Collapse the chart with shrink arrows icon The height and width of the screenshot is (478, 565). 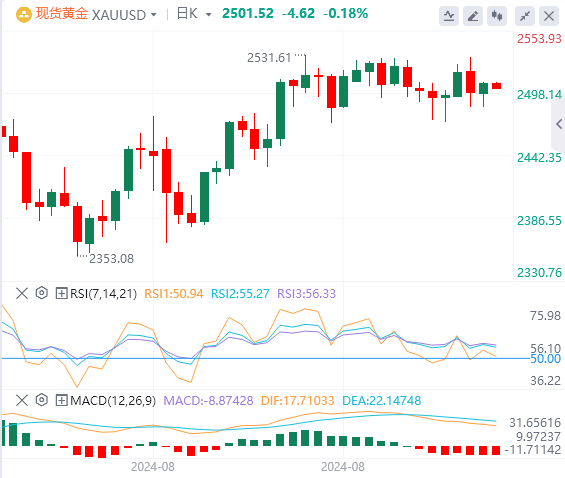tap(525, 16)
